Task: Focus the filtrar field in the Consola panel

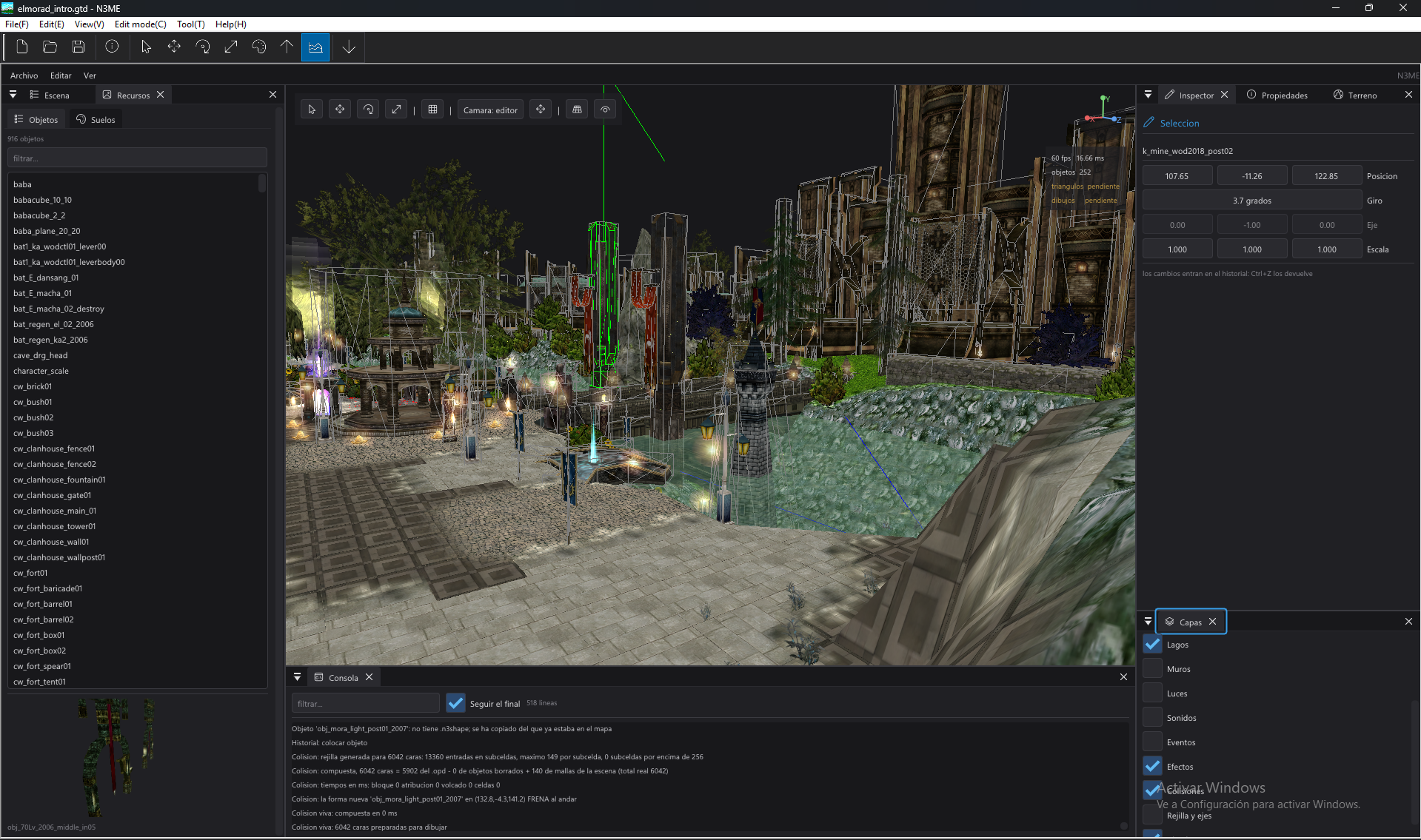Action: 366,703
